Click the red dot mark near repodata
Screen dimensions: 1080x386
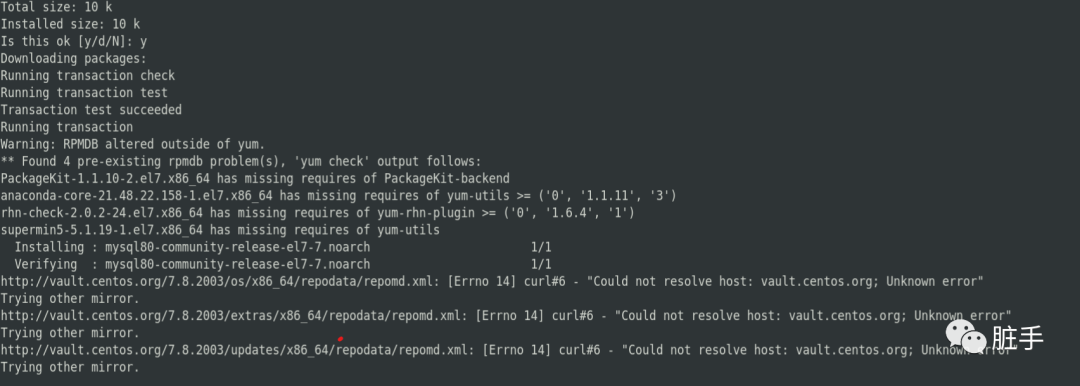(x=340, y=338)
